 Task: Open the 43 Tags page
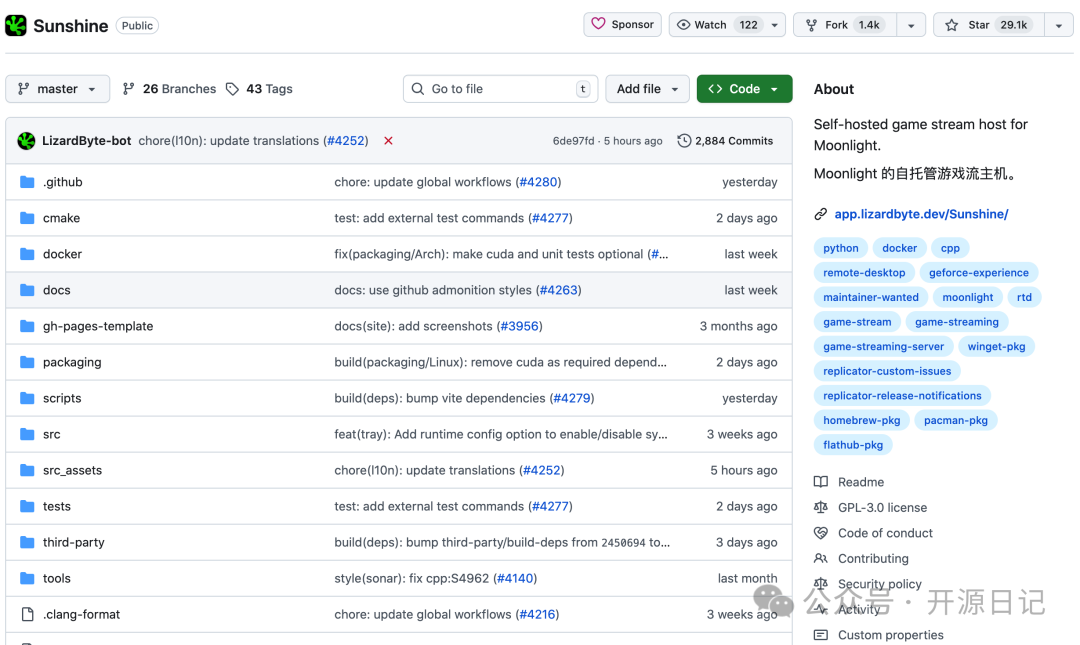pyautogui.click(x=259, y=89)
